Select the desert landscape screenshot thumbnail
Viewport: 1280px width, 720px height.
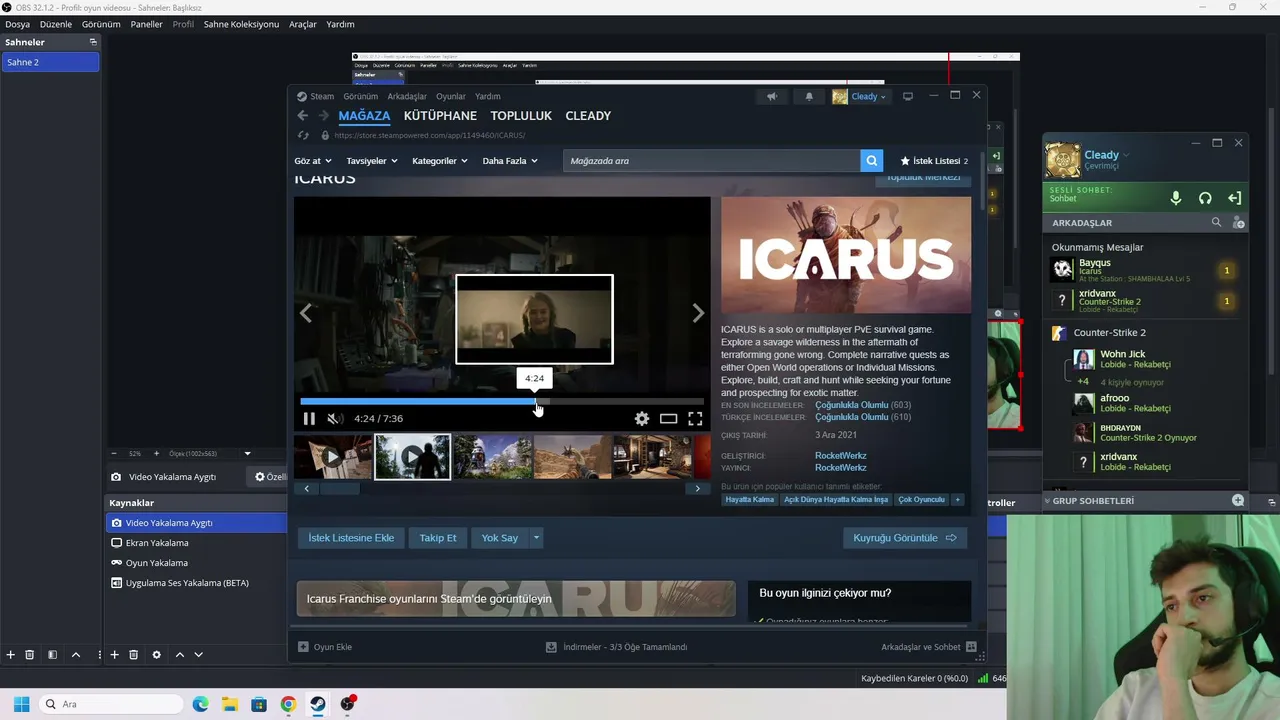point(572,457)
